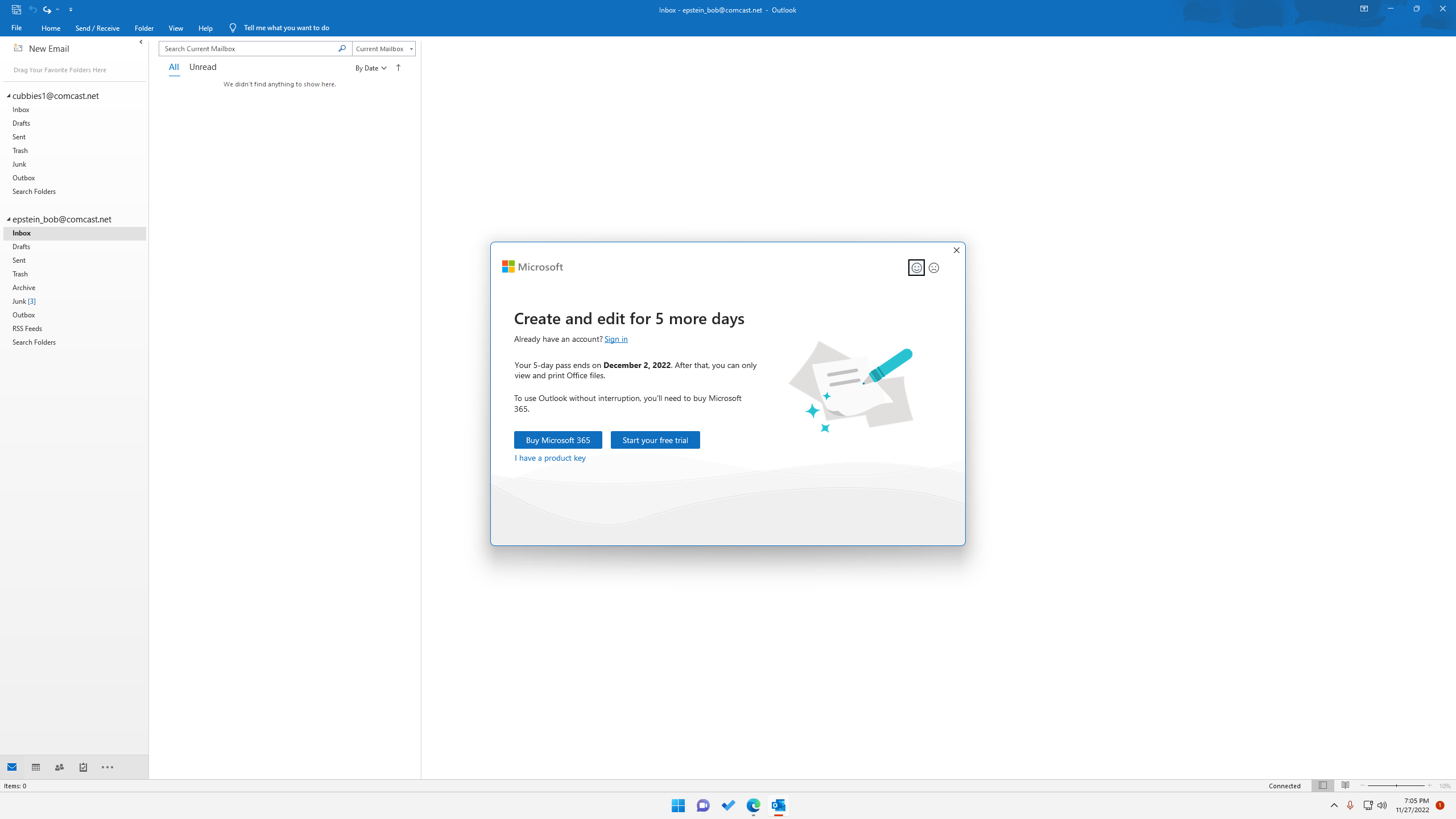This screenshot has width=1456, height=819.
Task: Switch to Reading view in status bar
Action: pos(1345,785)
